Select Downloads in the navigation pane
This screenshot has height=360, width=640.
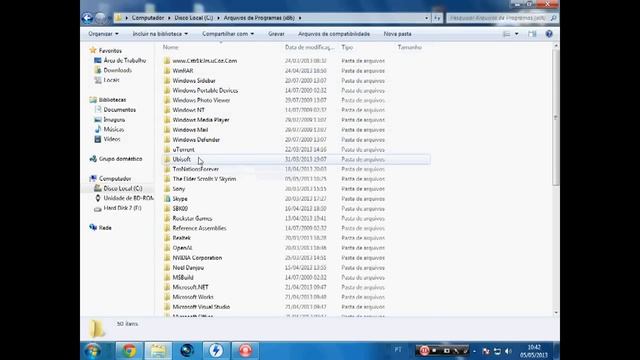coord(118,70)
